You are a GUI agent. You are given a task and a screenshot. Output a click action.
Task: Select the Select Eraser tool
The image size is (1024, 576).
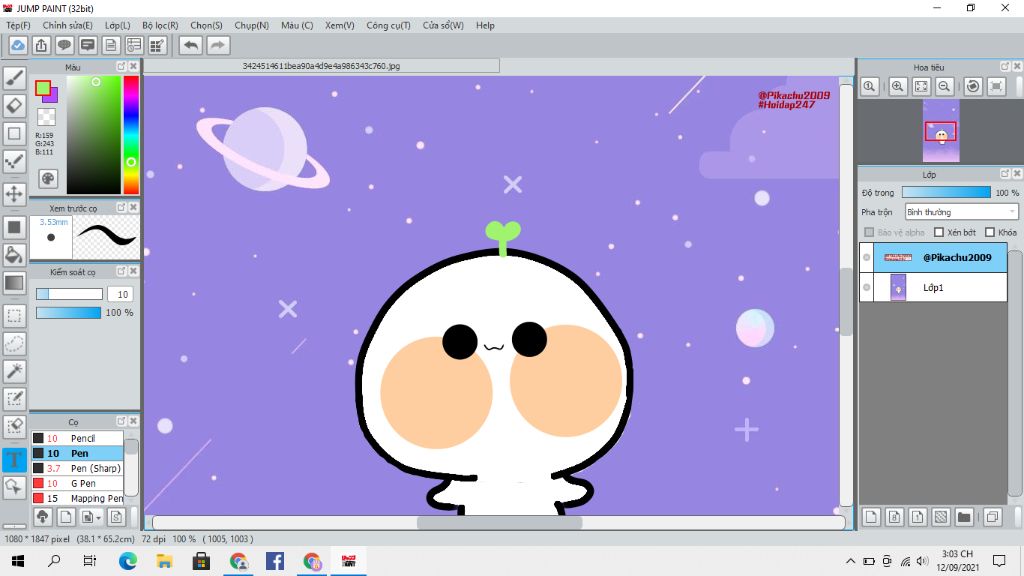(x=14, y=426)
